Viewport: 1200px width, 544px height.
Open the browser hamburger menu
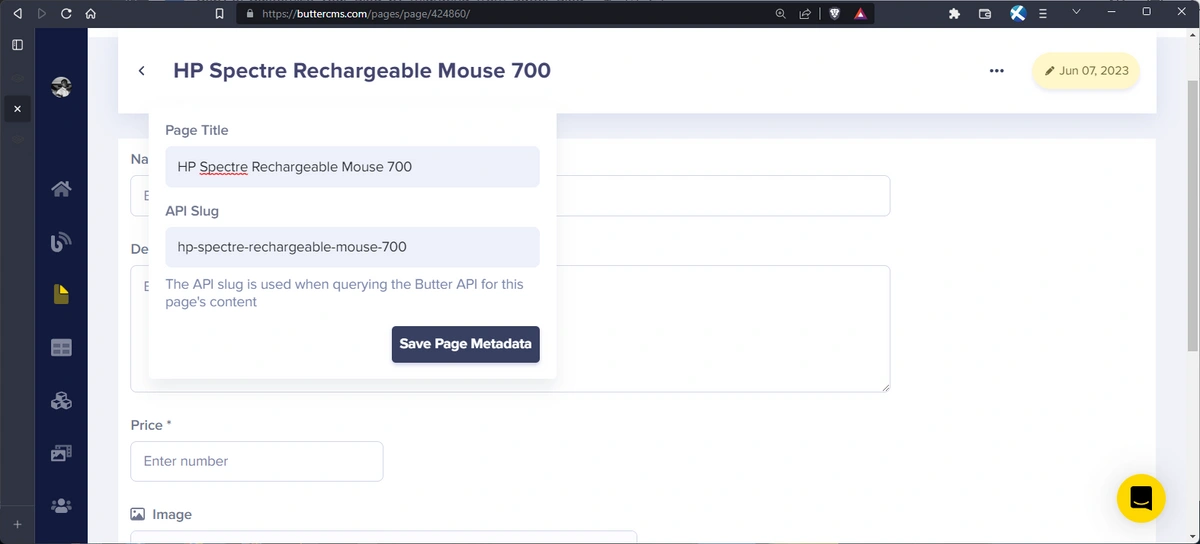[1043, 14]
